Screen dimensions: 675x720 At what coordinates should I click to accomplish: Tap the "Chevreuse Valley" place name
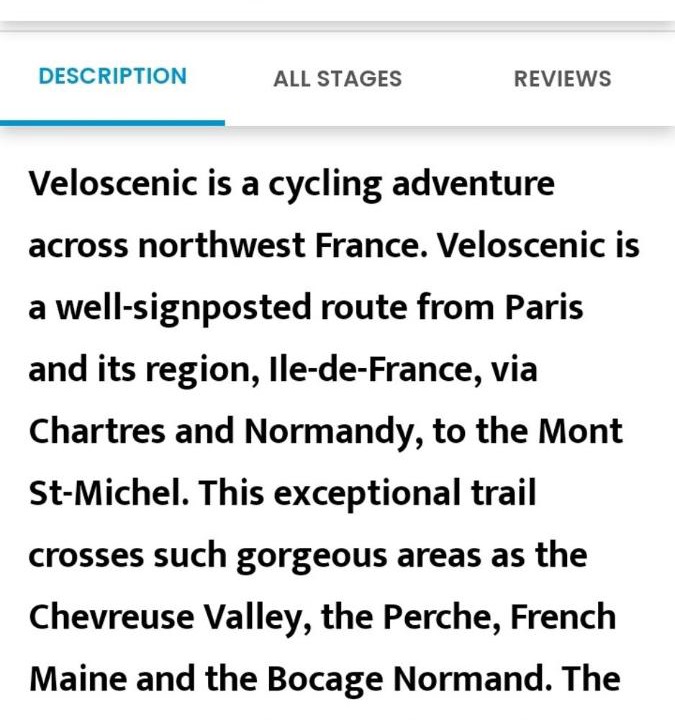click(x=158, y=617)
